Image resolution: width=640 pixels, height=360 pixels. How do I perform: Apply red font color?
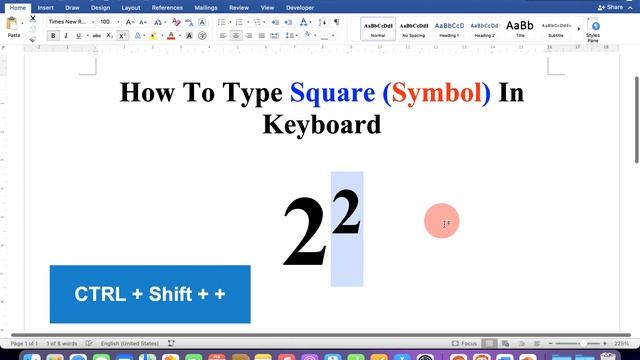click(x=171, y=36)
